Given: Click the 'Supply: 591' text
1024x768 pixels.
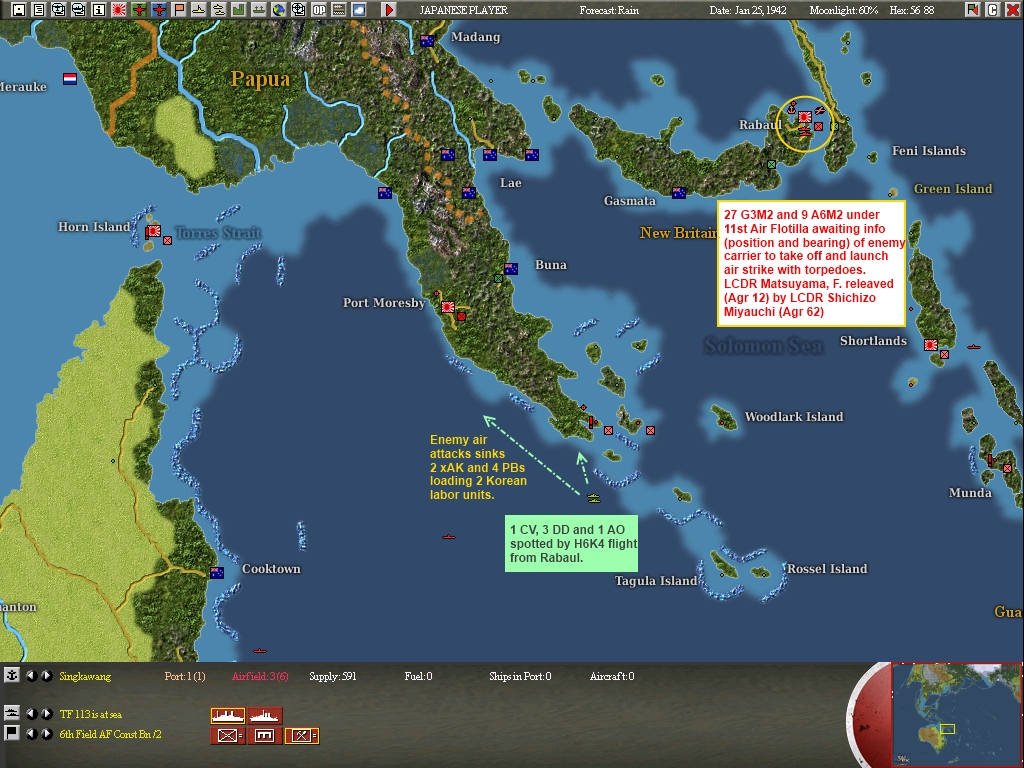Looking at the screenshot, I should pos(332,676).
